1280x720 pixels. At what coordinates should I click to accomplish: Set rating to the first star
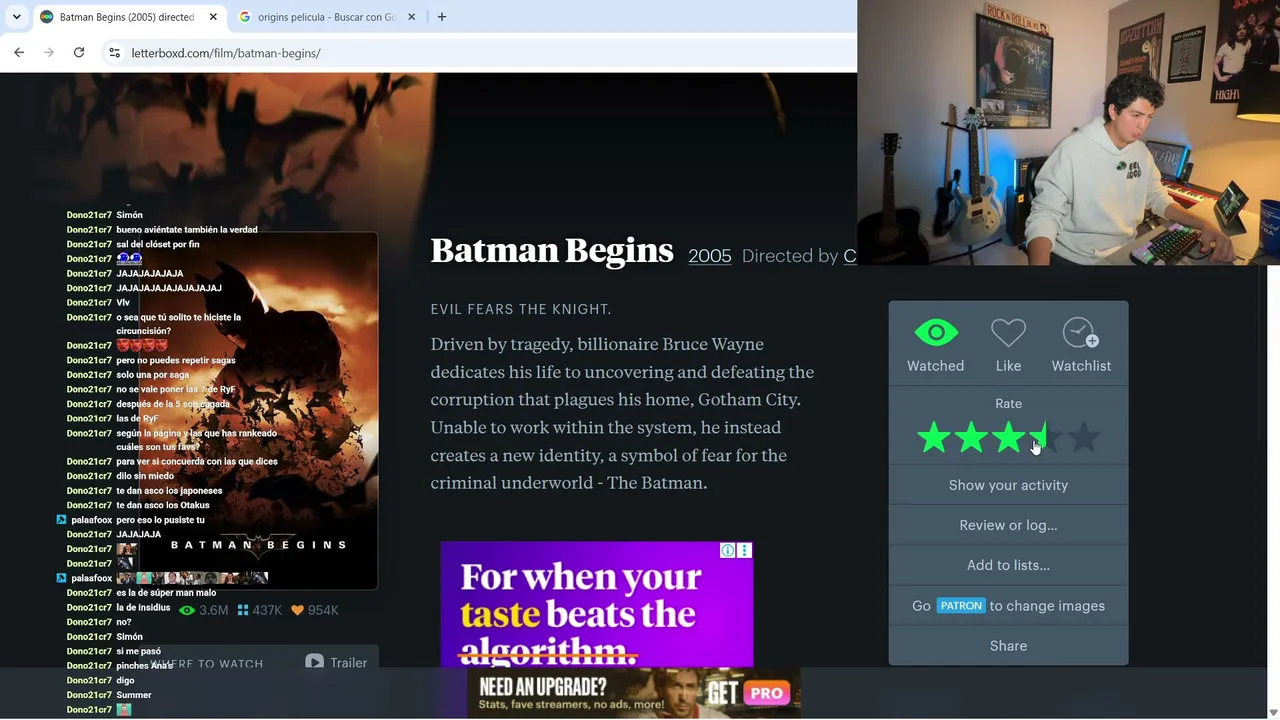934,438
